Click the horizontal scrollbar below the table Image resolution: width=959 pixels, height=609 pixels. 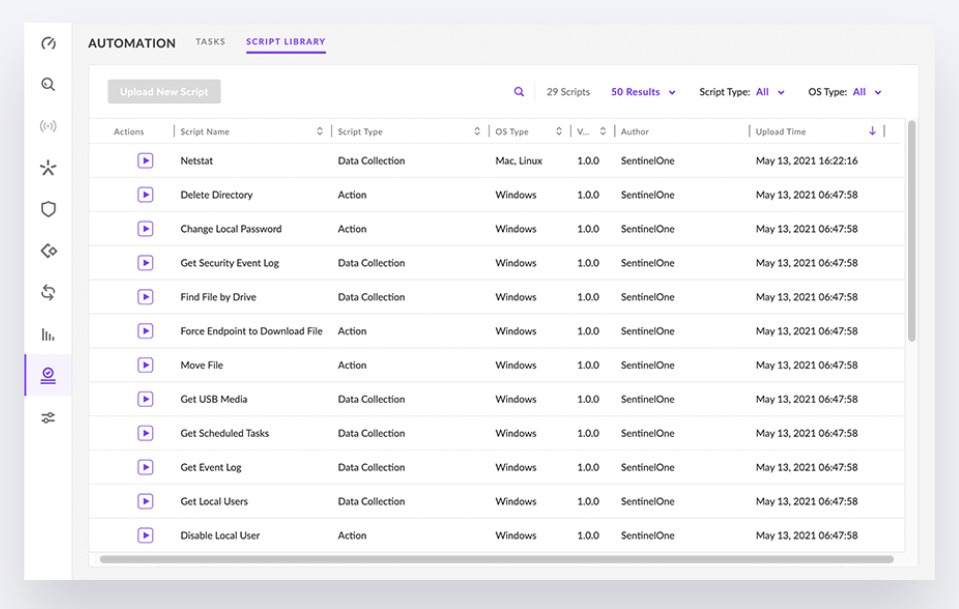(497, 559)
